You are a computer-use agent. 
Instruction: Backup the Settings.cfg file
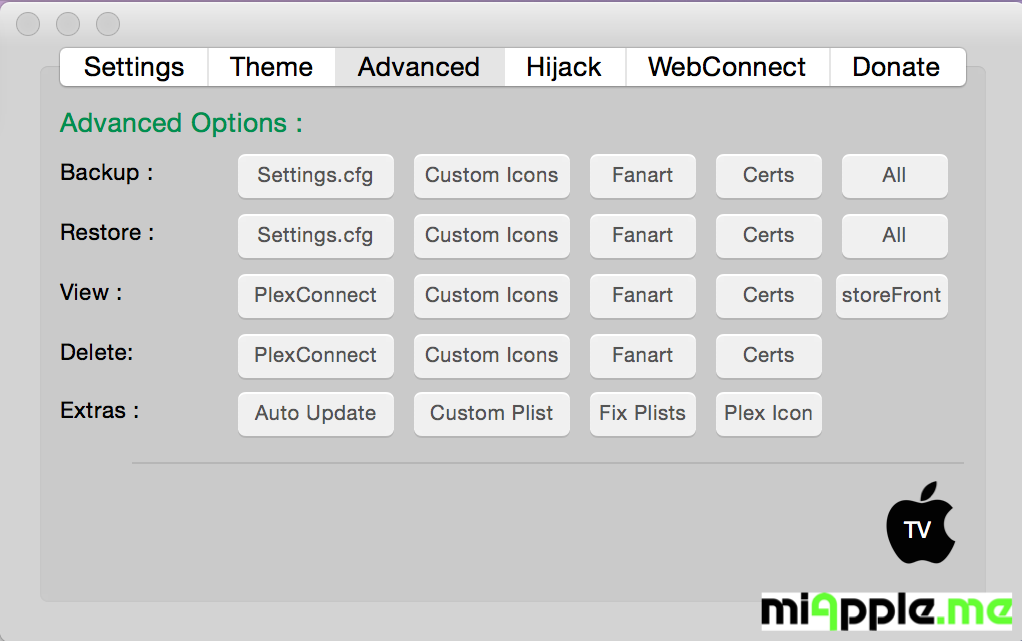pos(315,175)
